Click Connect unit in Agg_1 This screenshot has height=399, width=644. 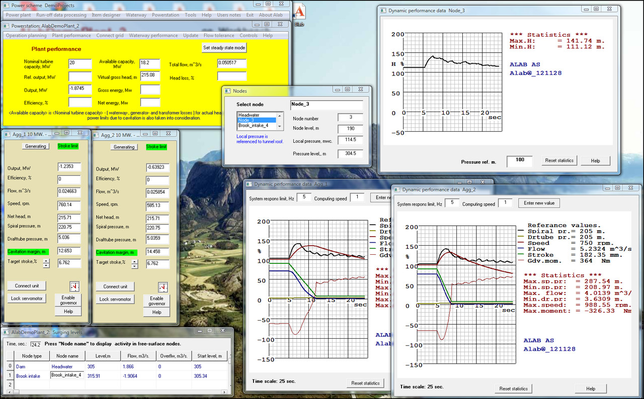pyautogui.click(x=27, y=286)
